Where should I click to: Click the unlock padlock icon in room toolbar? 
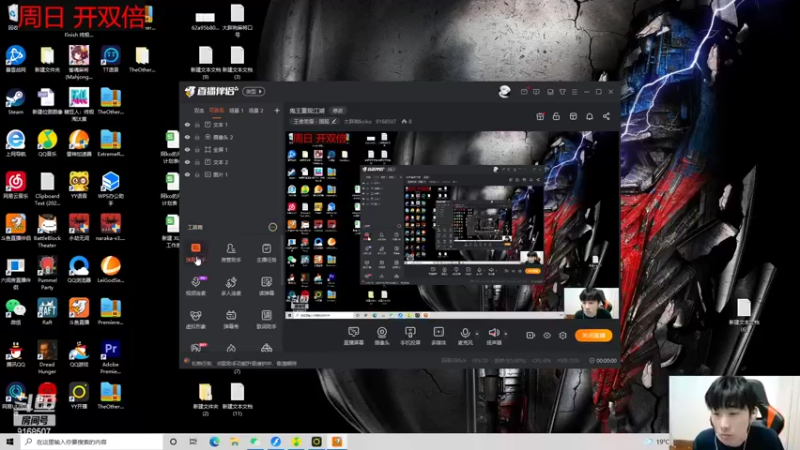click(x=556, y=116)
